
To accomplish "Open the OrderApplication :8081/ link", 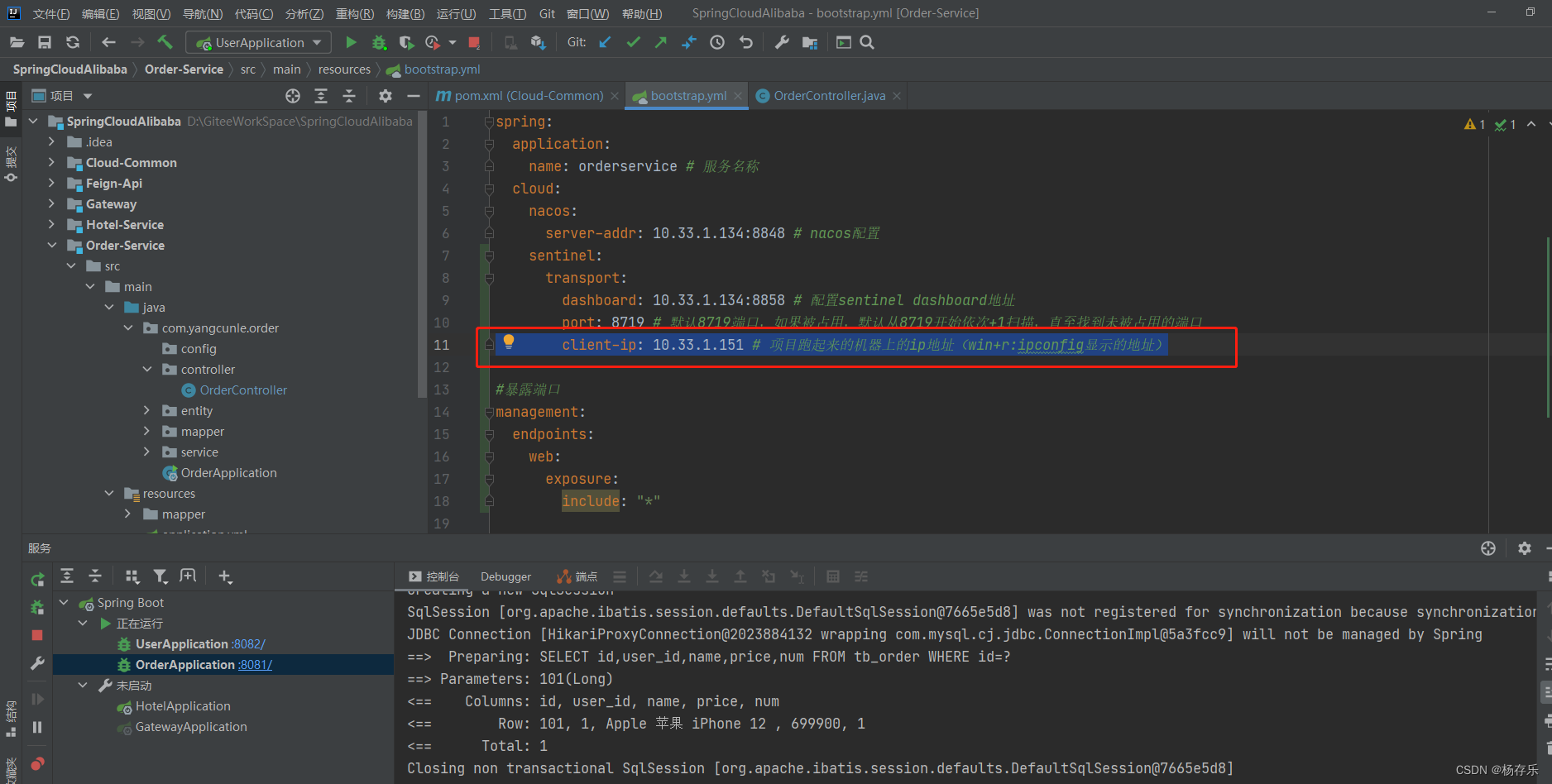I will click(x=255, y=664).
